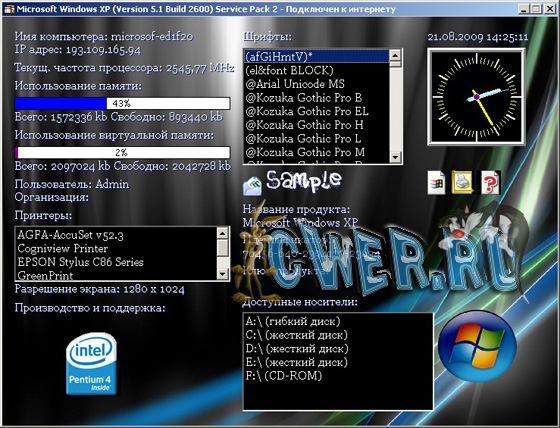Click the 43% memory usage bar

(x=122, y=103)
